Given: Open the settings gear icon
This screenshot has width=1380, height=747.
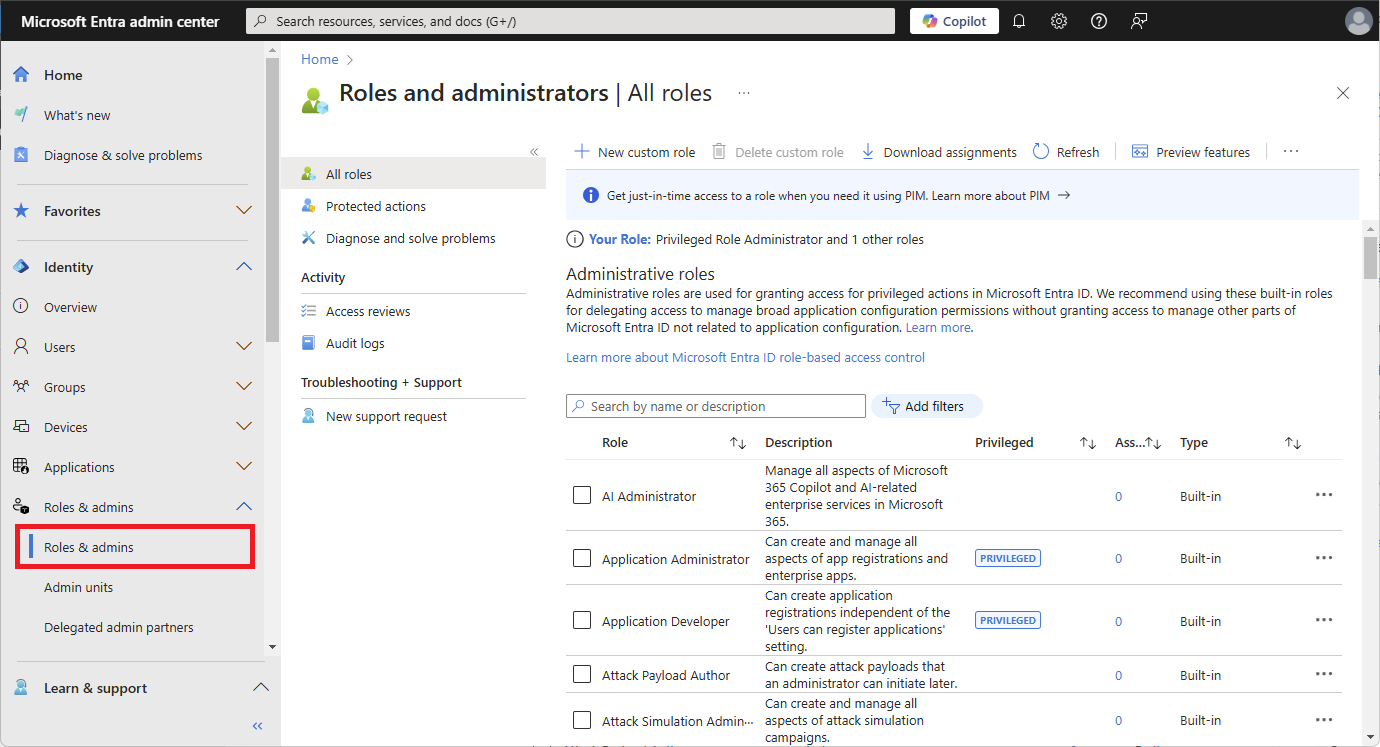Looking at the screenshot, I should click(1059, 21).
